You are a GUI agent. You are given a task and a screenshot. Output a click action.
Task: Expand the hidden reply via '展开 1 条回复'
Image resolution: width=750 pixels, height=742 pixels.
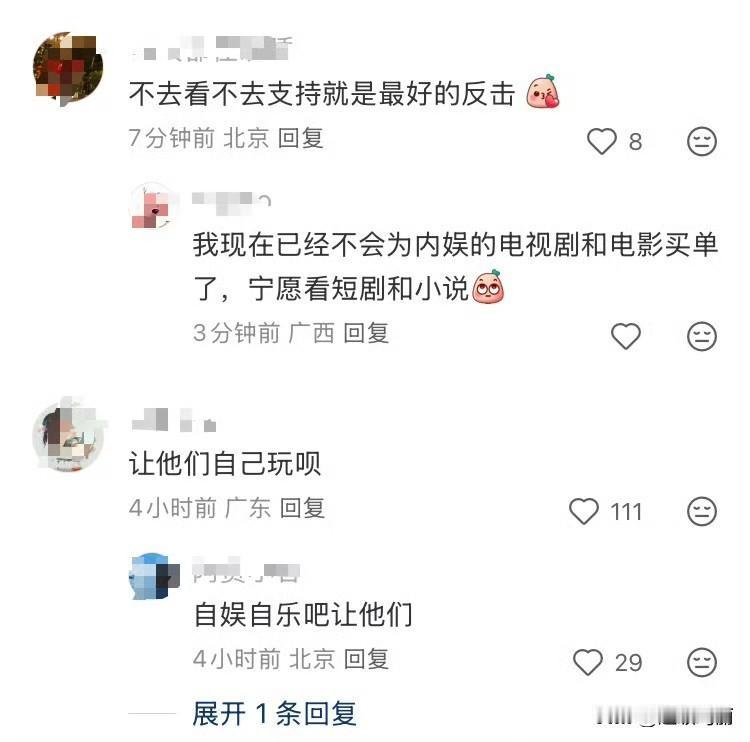click(274, 713)
